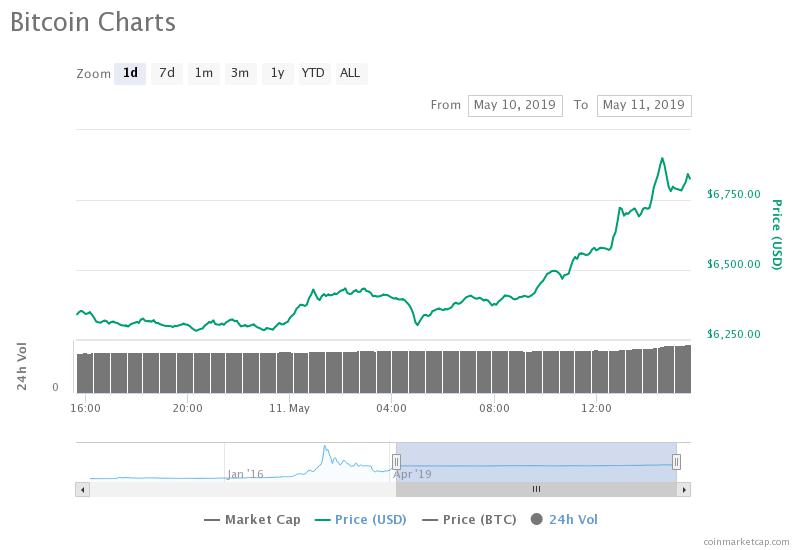The width and height of the screenshot is (800, 550).
Task: Click the price peak on the chart
Action: (662, 158)
